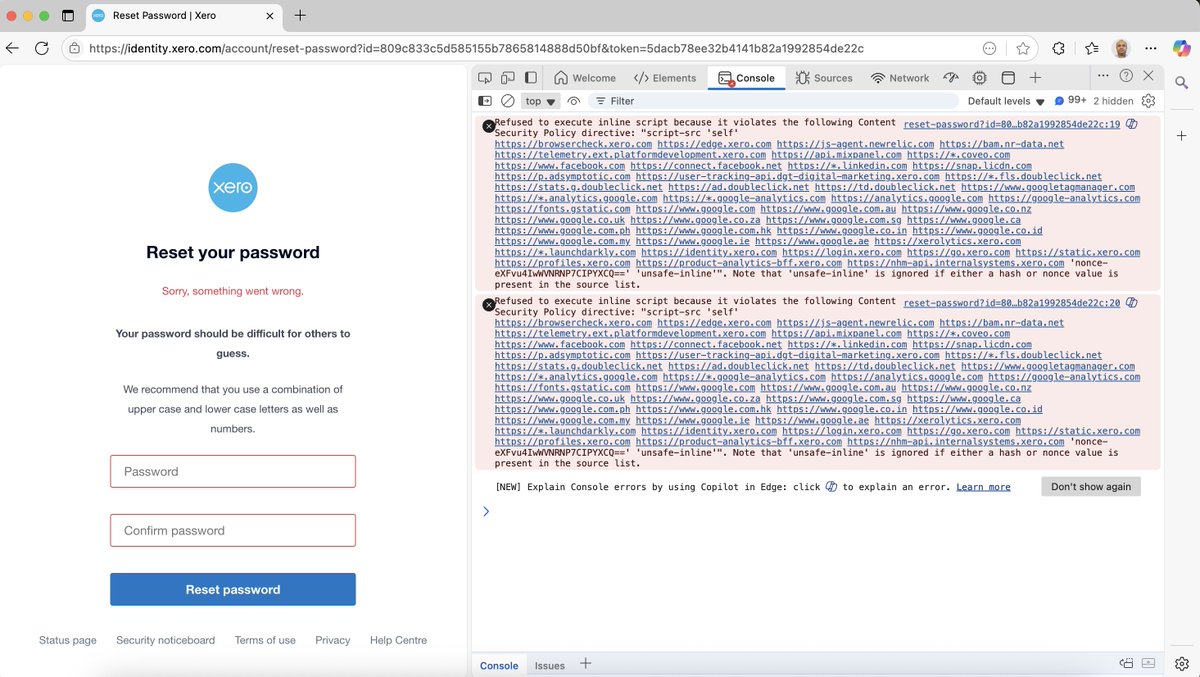The image size is (1200, 677).
Task: Open the Default levels dropdown
Action: click(1006, 101)
